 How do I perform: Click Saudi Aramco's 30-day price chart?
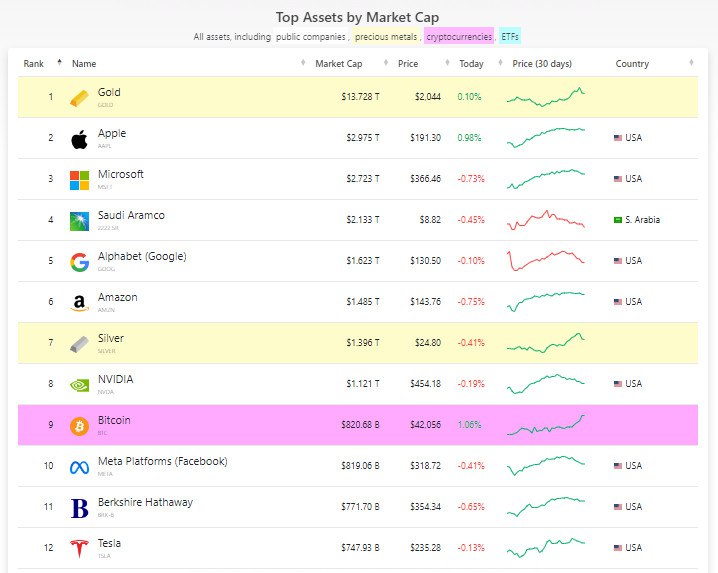(x=546, y=219)
